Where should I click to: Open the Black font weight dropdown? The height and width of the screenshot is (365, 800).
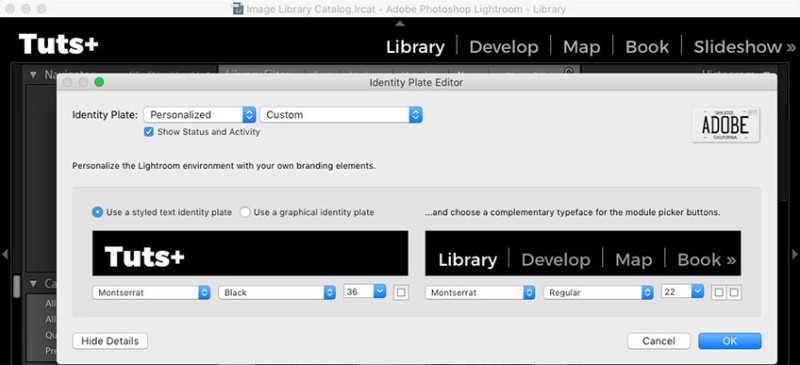(x=277, y=293)
